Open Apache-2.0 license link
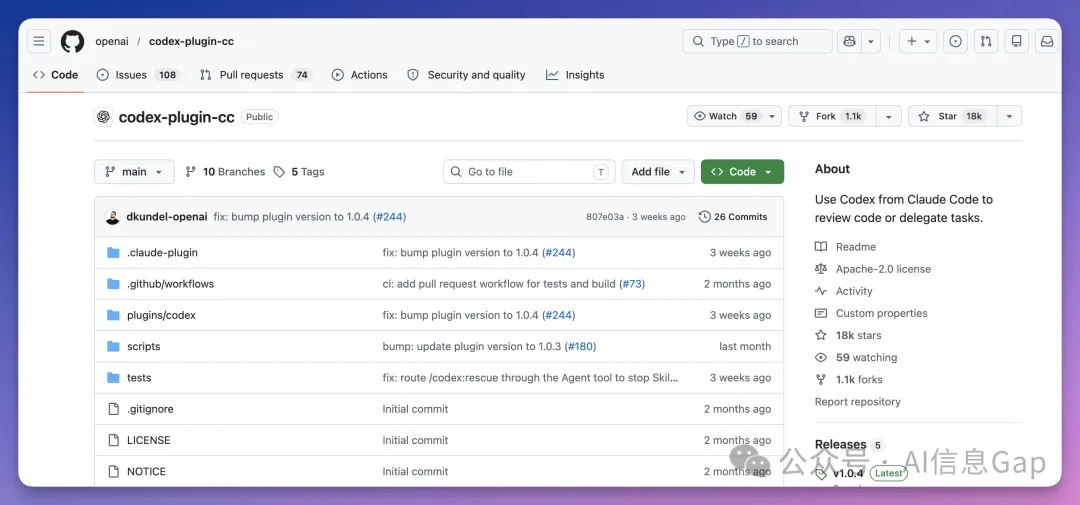This screenshot has width=1080, height=505. (x=873, y=269)
